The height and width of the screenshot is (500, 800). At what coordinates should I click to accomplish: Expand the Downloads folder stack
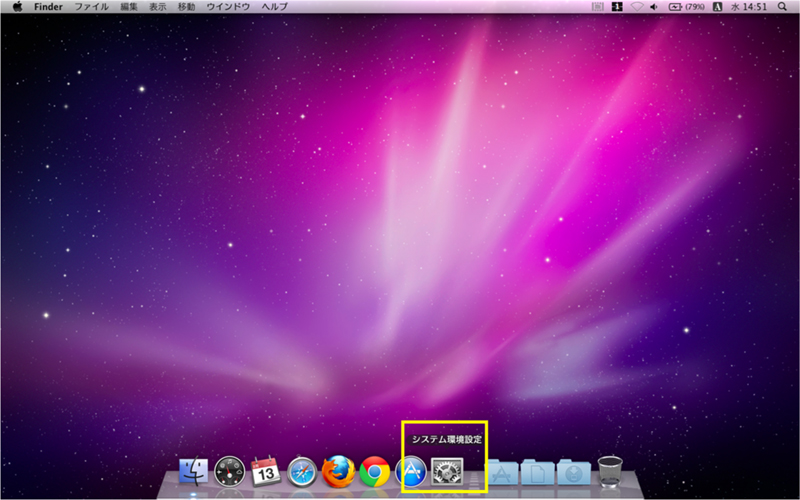[x=573, y=471]
